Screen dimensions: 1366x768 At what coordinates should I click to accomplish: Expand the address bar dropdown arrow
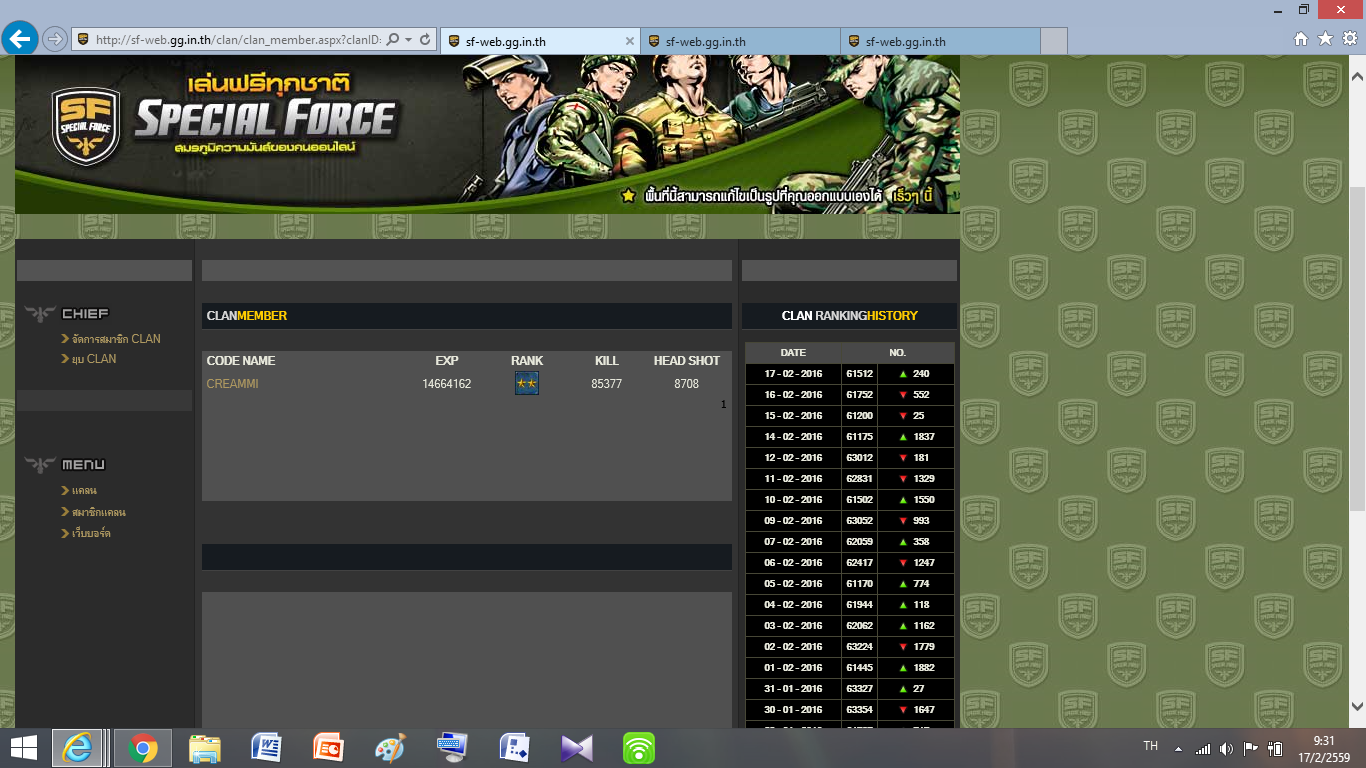(409, 40)
